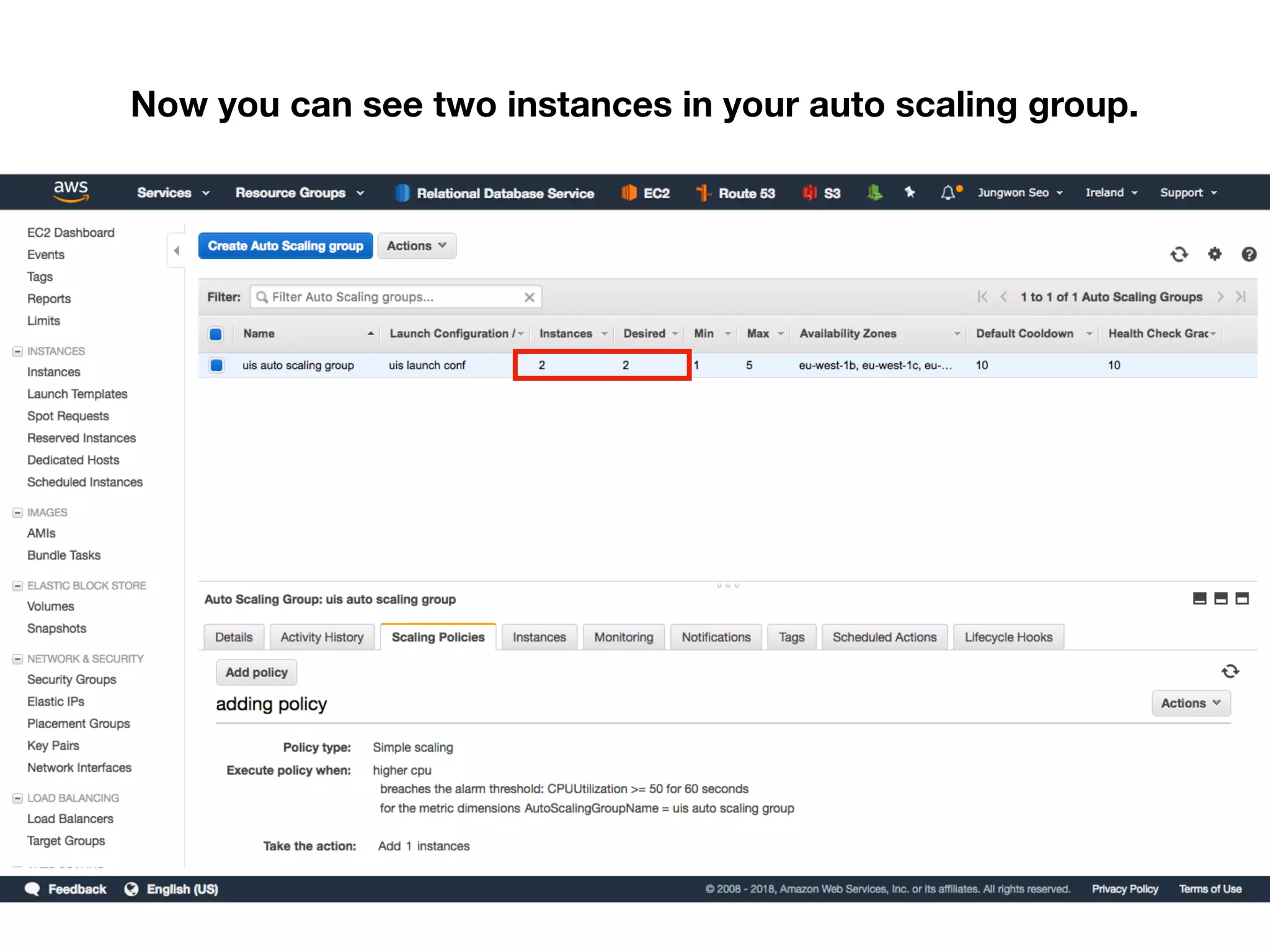The height and width of the screenshot is (952, 1270).
Task: Open EC2 Dashboard in the sidebar
Action: 71,232
